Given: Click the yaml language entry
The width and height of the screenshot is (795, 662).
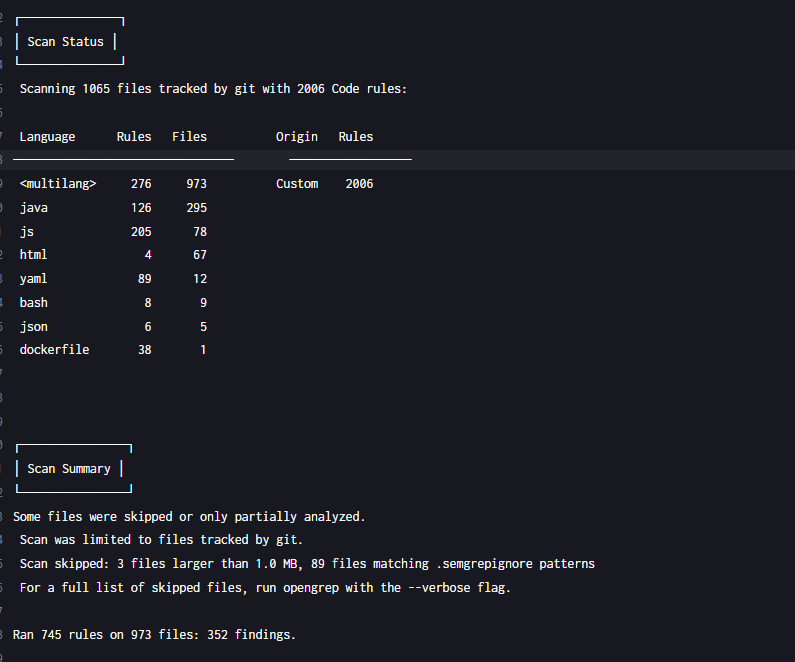Looking at the screenshot, I should [34, 279].
